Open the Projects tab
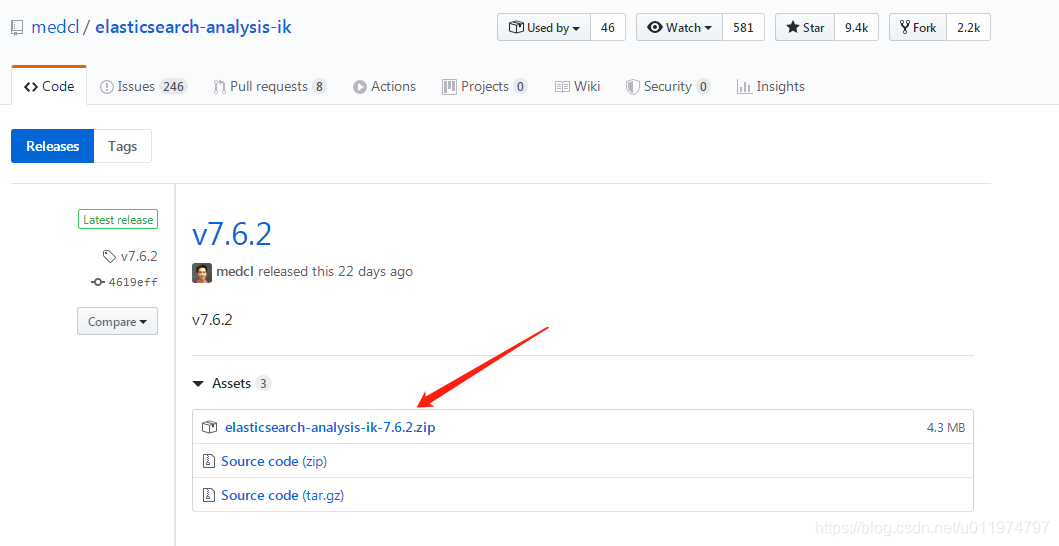The height and width of the screenshot is (546, 1059). click(484, 86)
